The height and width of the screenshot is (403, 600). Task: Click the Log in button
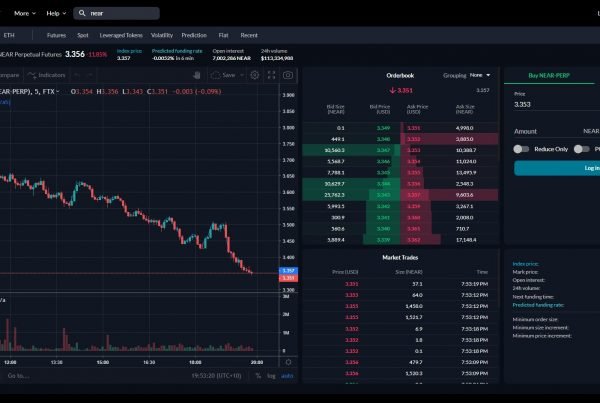pyautogui.click(x=557, y=168)
